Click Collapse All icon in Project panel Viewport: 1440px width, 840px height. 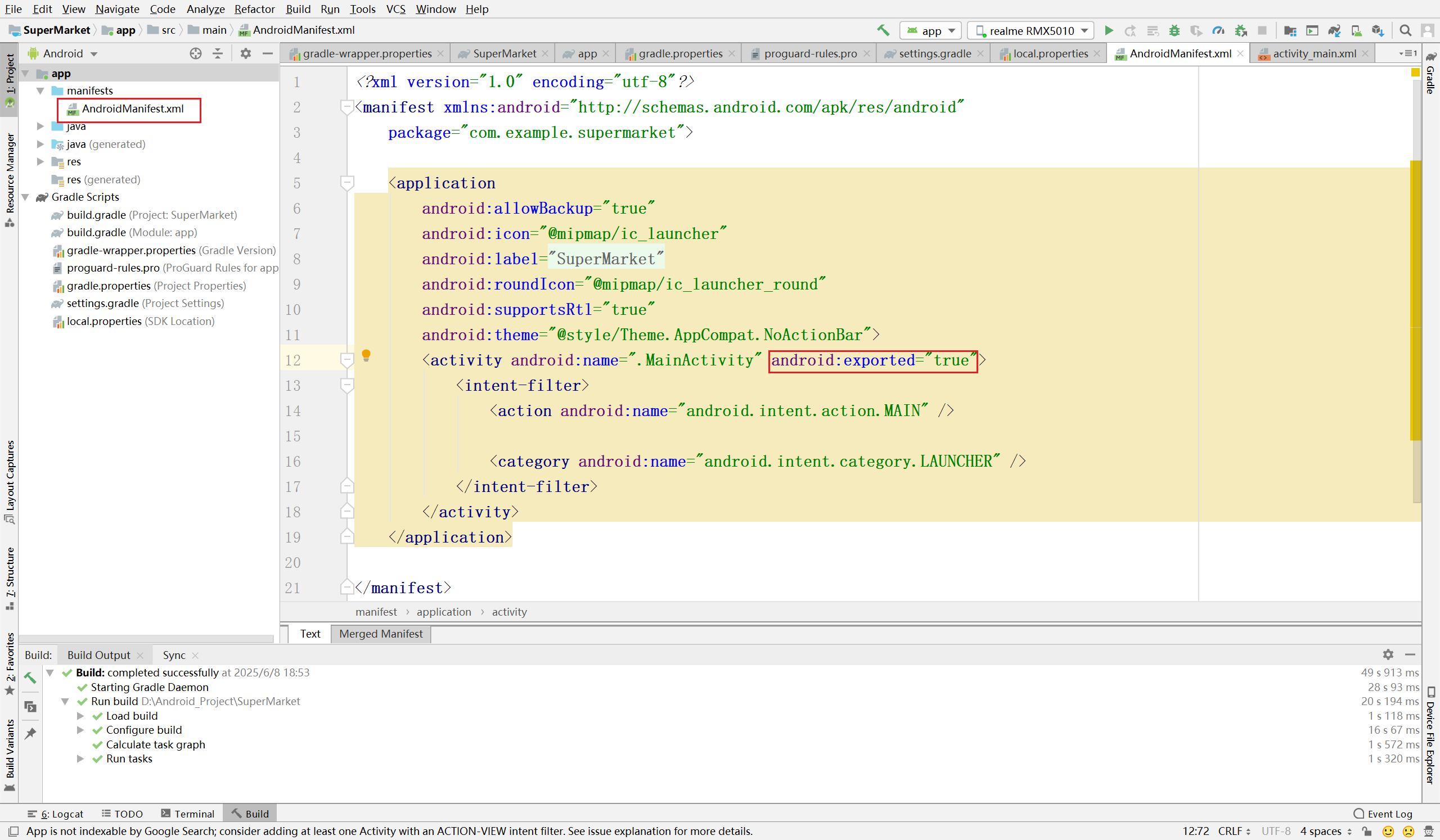[218, 53]
